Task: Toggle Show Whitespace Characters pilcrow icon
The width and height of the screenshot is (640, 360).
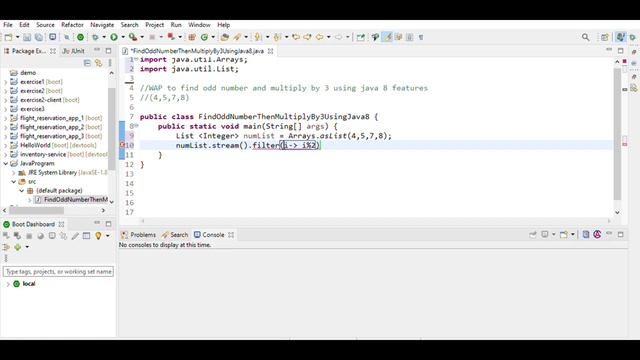Action: 421,37
